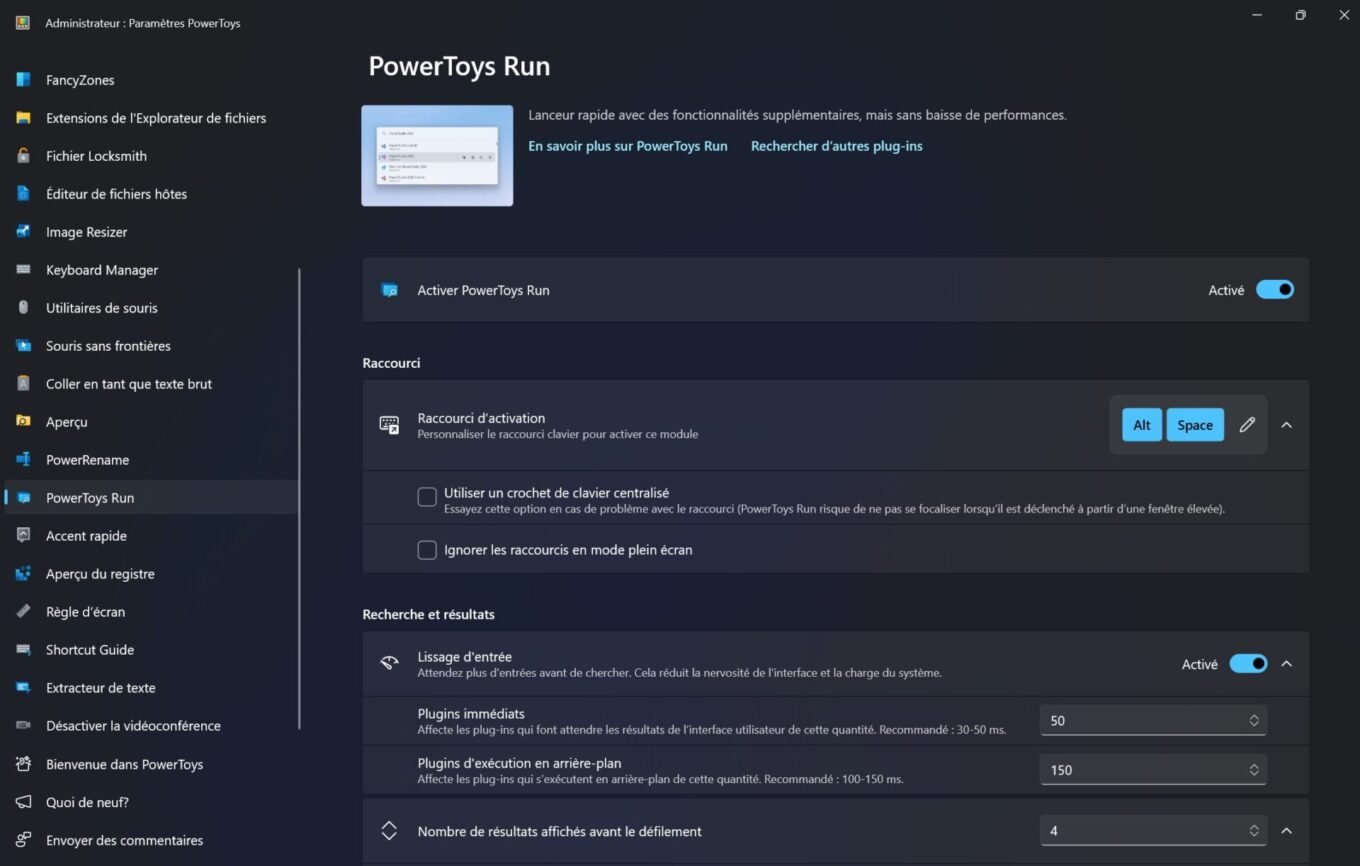Click the Coller en tant que texte brut icon
The width and height of the screenshot is (1360, 866).
pos(23,384)
